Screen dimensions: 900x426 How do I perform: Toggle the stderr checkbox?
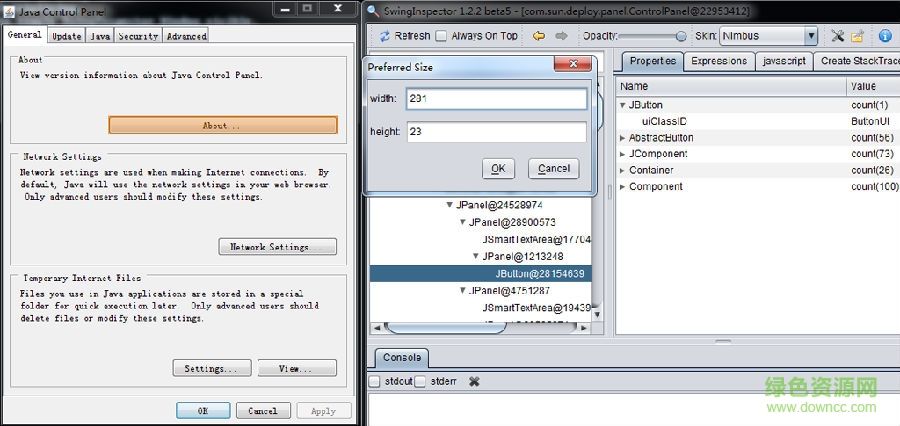[x=421, y=381]
